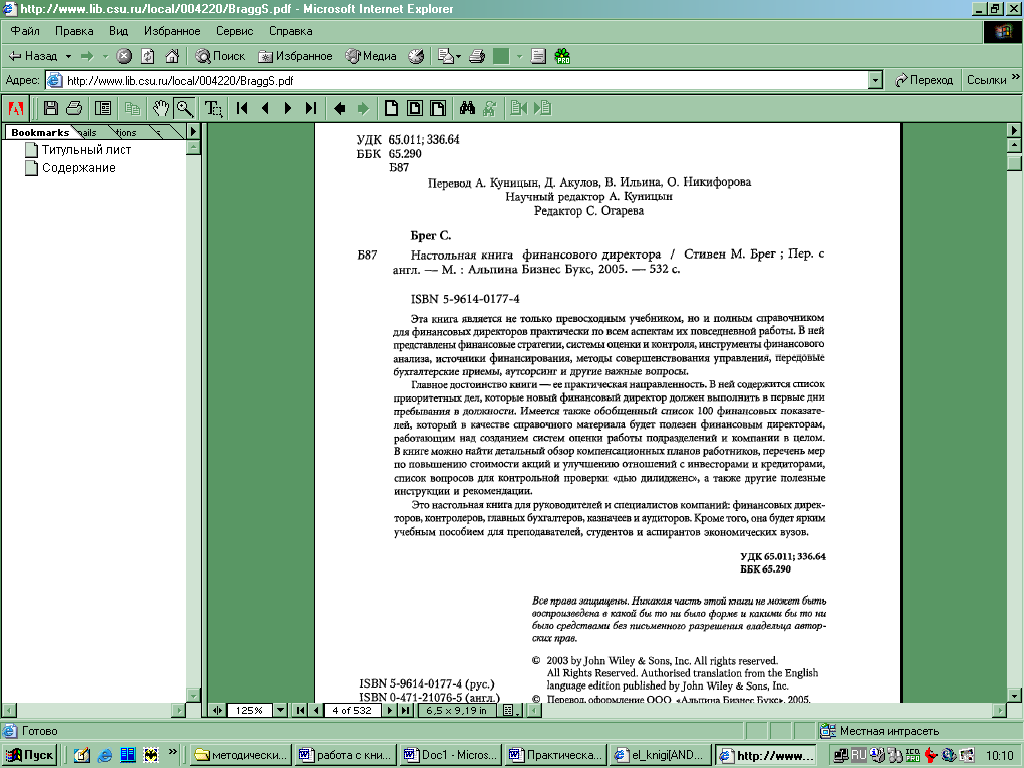Click the address bar URL field

pos(457,80)
